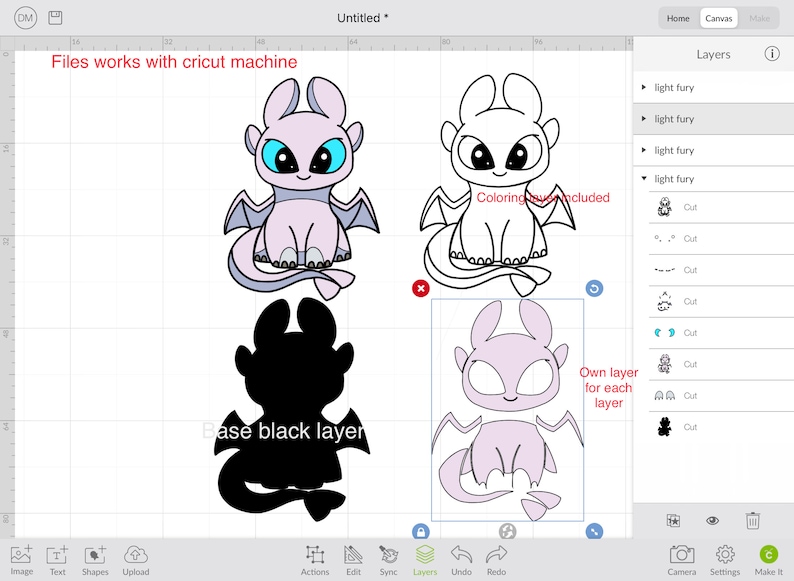Viewport: 794px width, 581px height.
Task: Click 'Own layer for each layer' text
Action: [x=609, y=388]
